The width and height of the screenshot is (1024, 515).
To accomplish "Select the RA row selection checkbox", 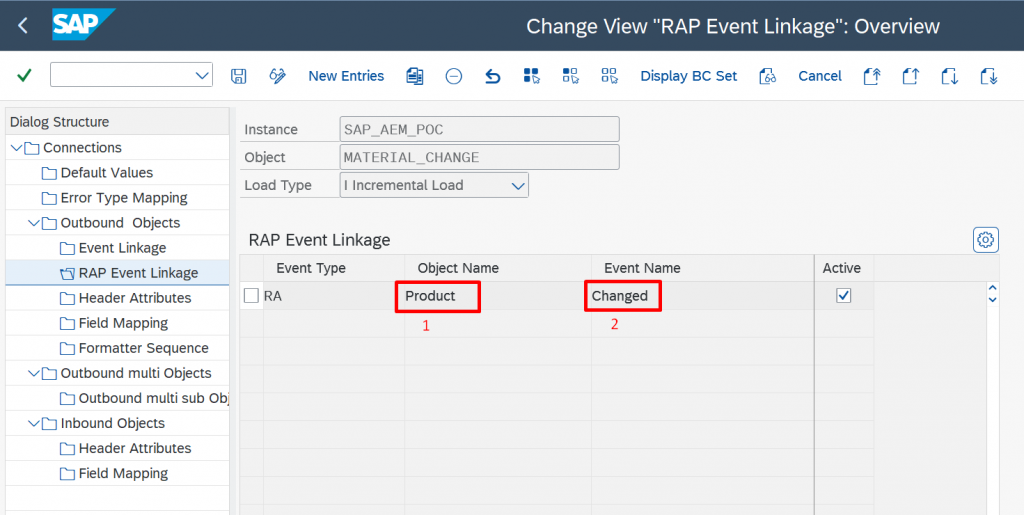I will (x=252, y=296).
